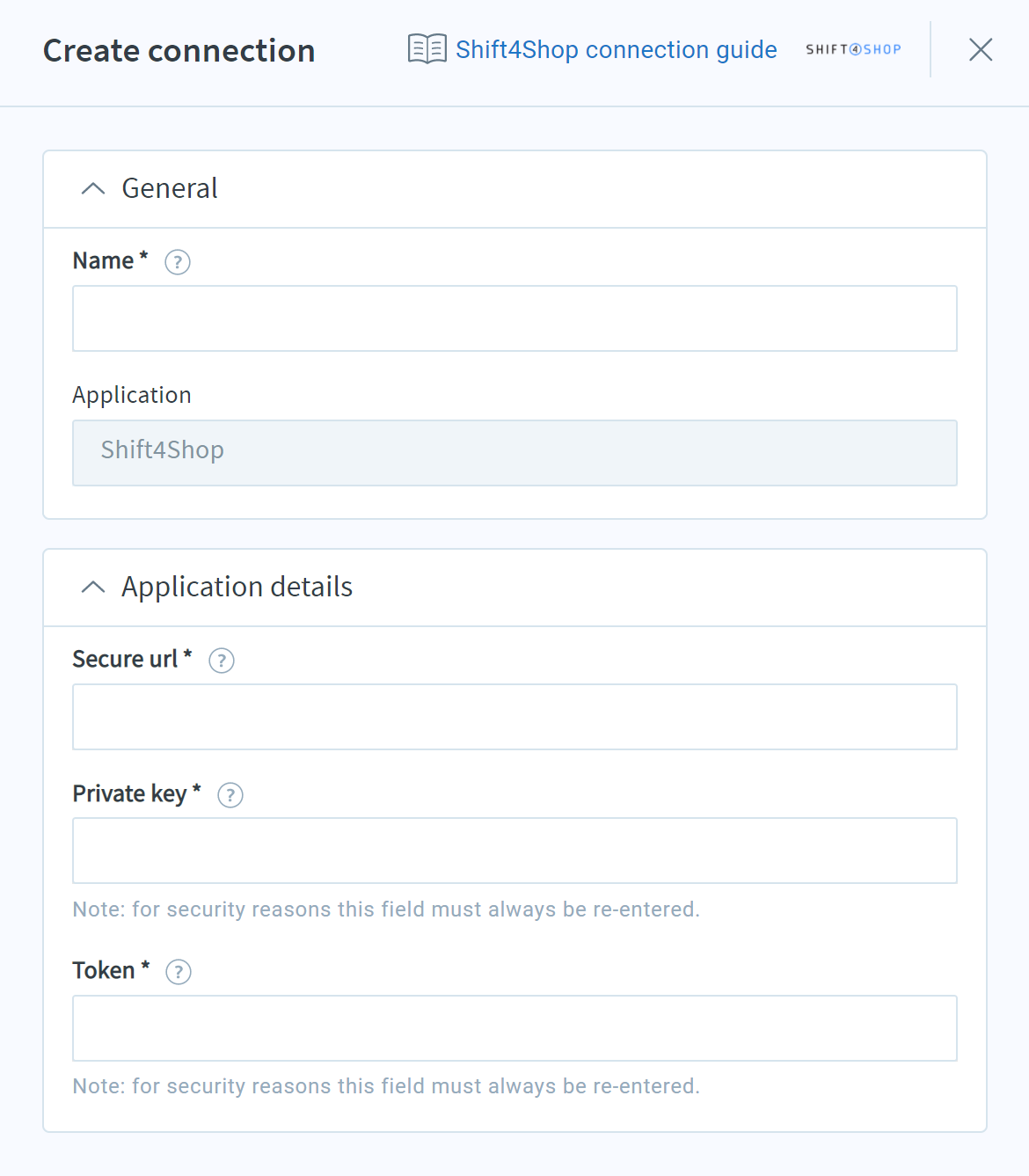1029x1176 pixels.
Task: Click the help icon next to Name
Action: click(x=178, y=262)
